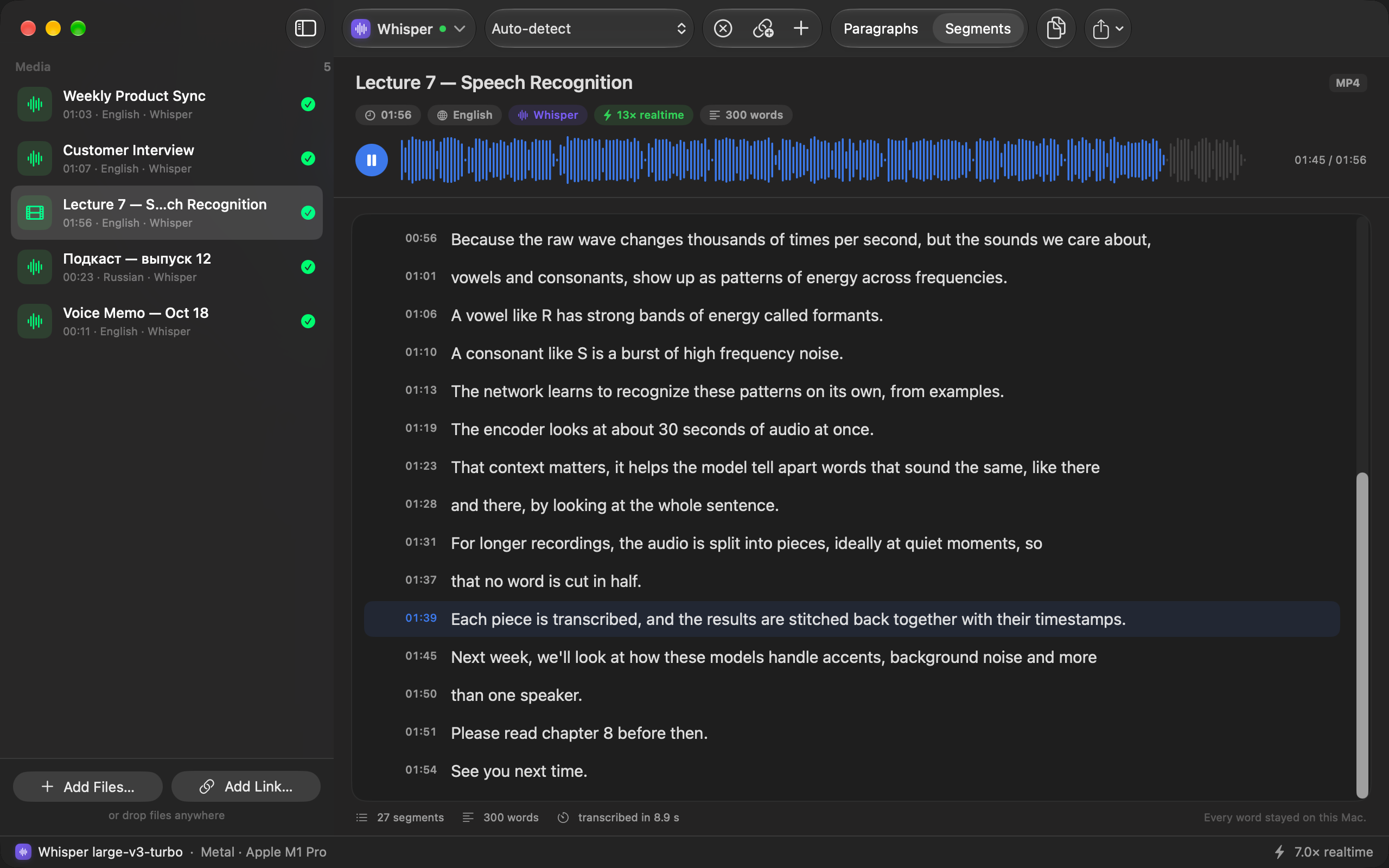Click the plus add media icon

[x=801, y=28]
